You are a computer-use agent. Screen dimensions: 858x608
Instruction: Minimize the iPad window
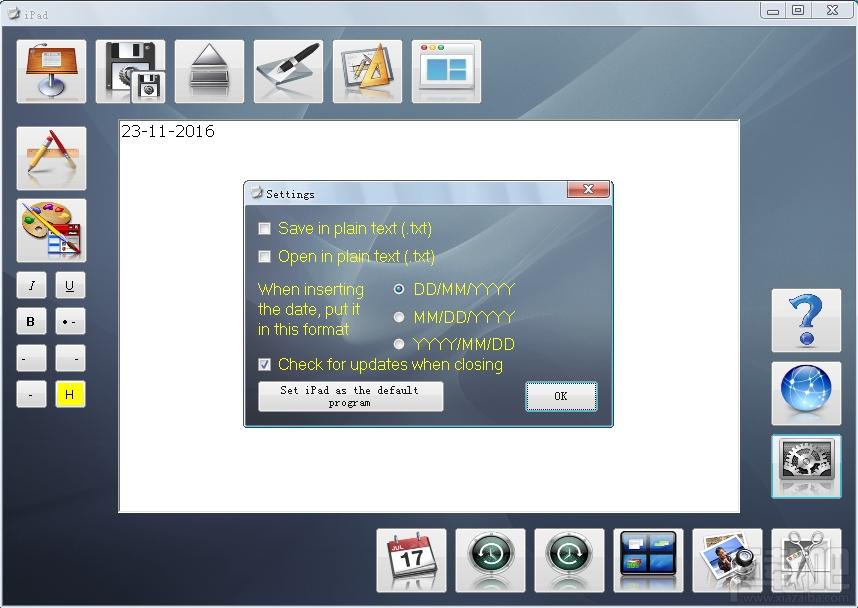click(773, 11)
